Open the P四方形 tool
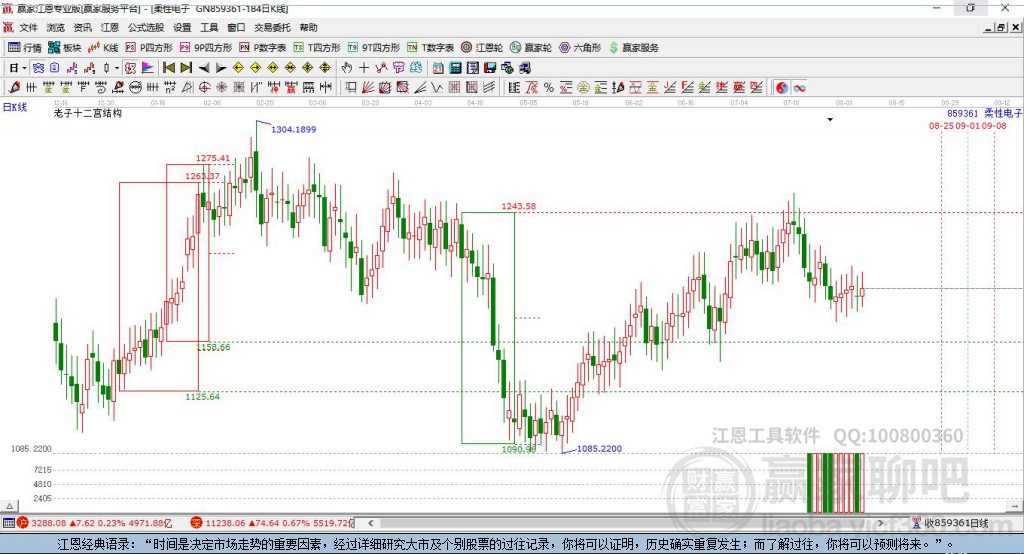Viewport: 1024px width, 554px height. [x=149, y=48]
